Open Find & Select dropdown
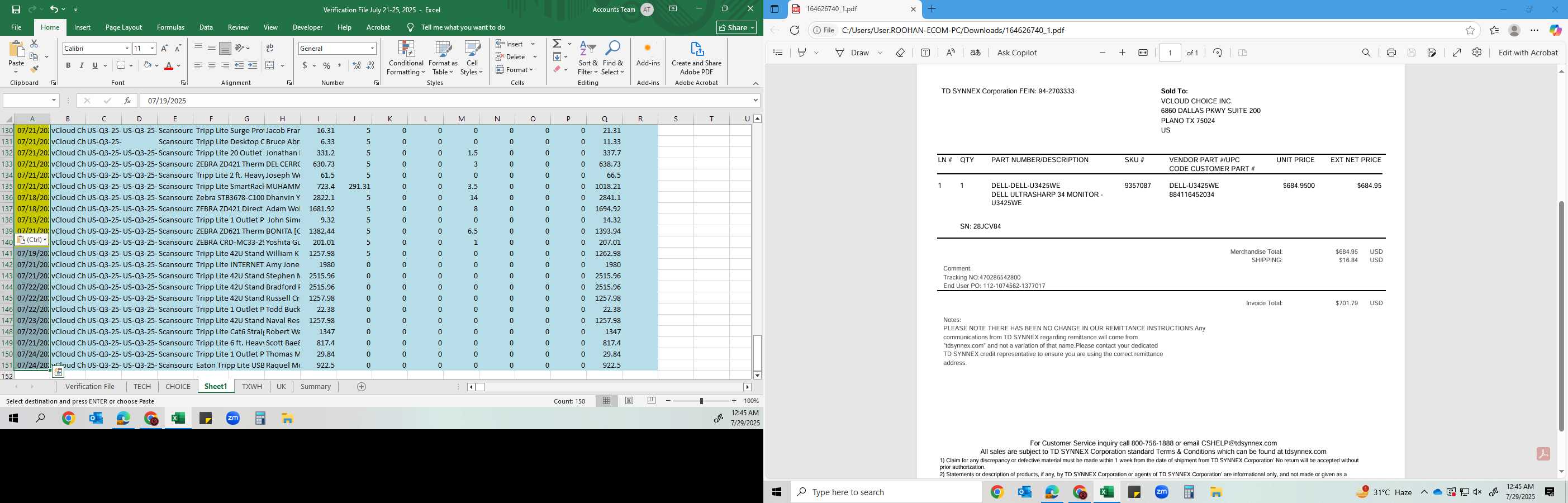Image resolution: width=1568 pixels, height=503 pixels. [613, 59]
